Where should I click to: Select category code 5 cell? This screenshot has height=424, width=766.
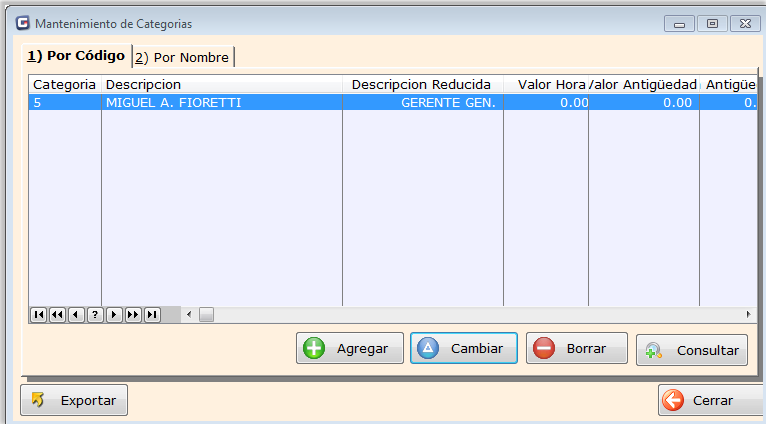coord(65,103)
